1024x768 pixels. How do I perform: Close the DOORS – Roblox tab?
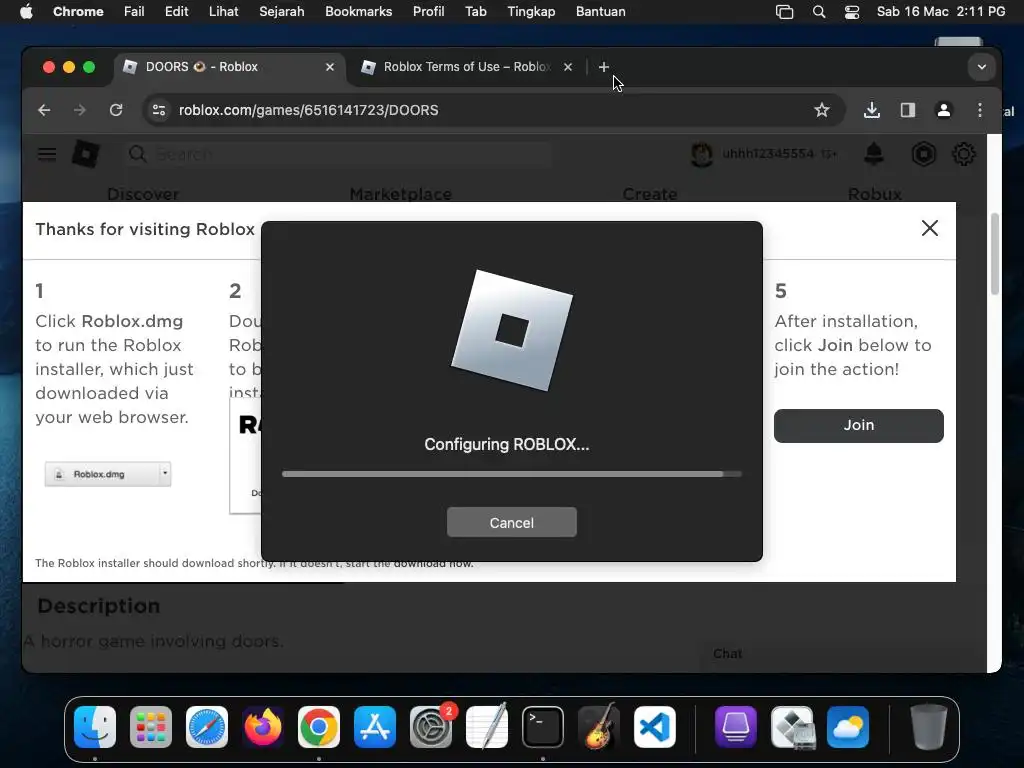click(330, 67)
